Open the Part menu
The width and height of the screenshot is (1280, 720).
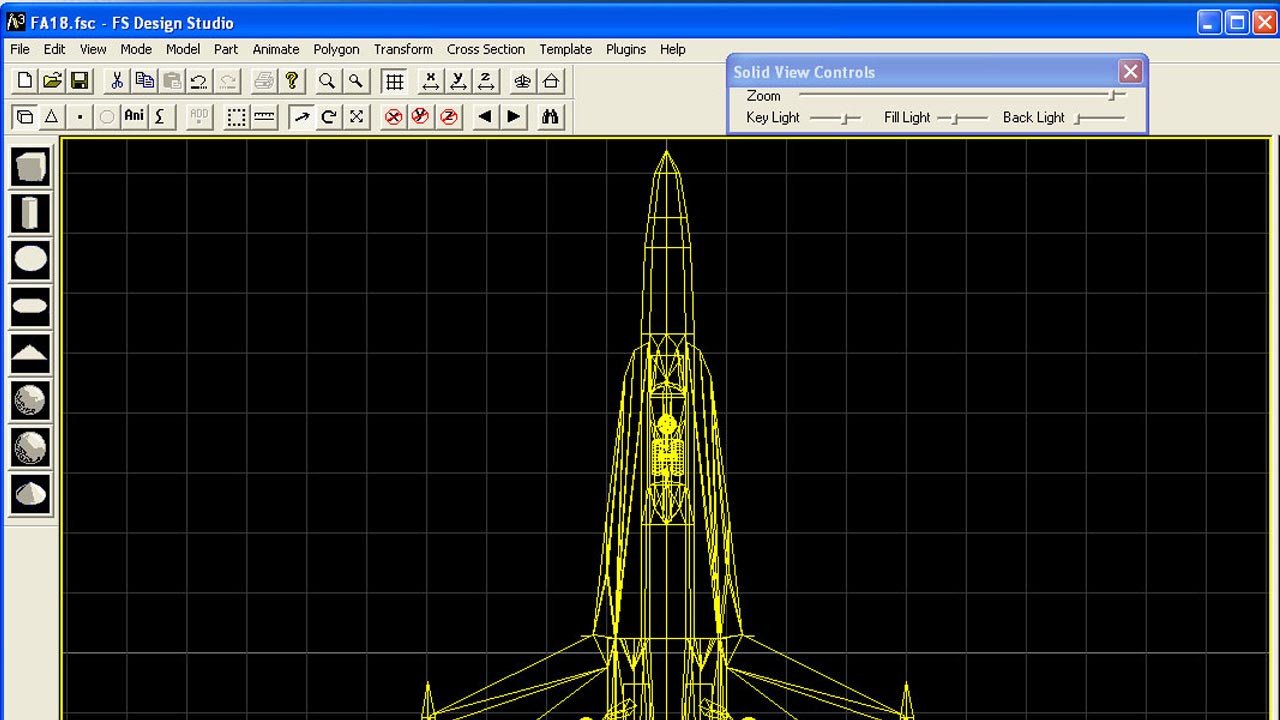click(226, 49)
